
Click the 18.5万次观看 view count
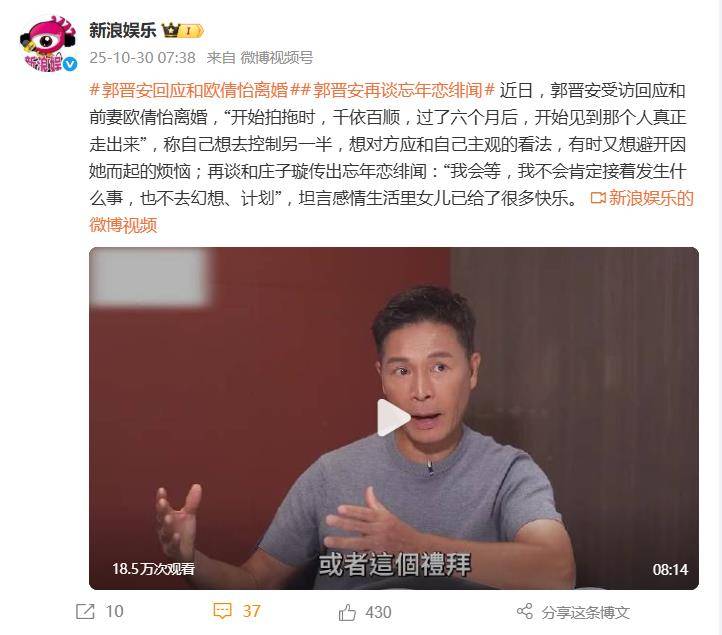[x=153, y=569]
